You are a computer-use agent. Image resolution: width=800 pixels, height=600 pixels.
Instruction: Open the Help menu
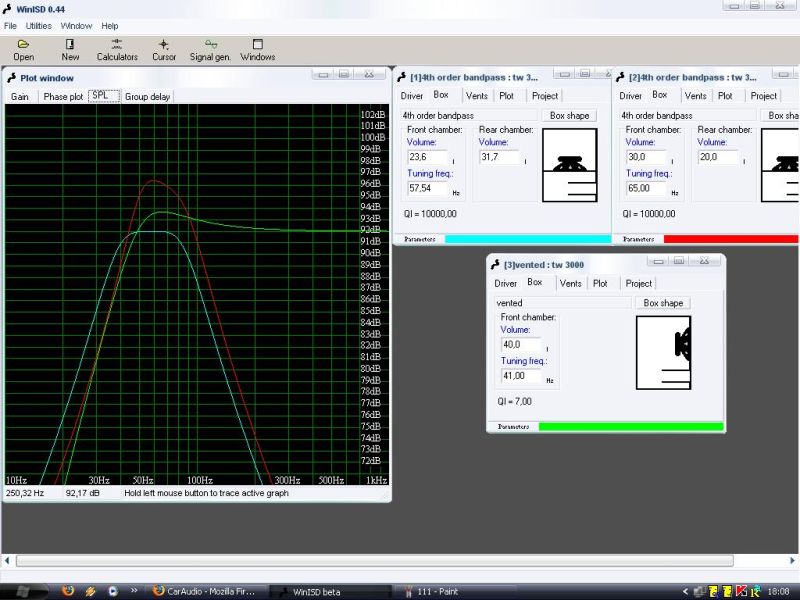point(110,26)
